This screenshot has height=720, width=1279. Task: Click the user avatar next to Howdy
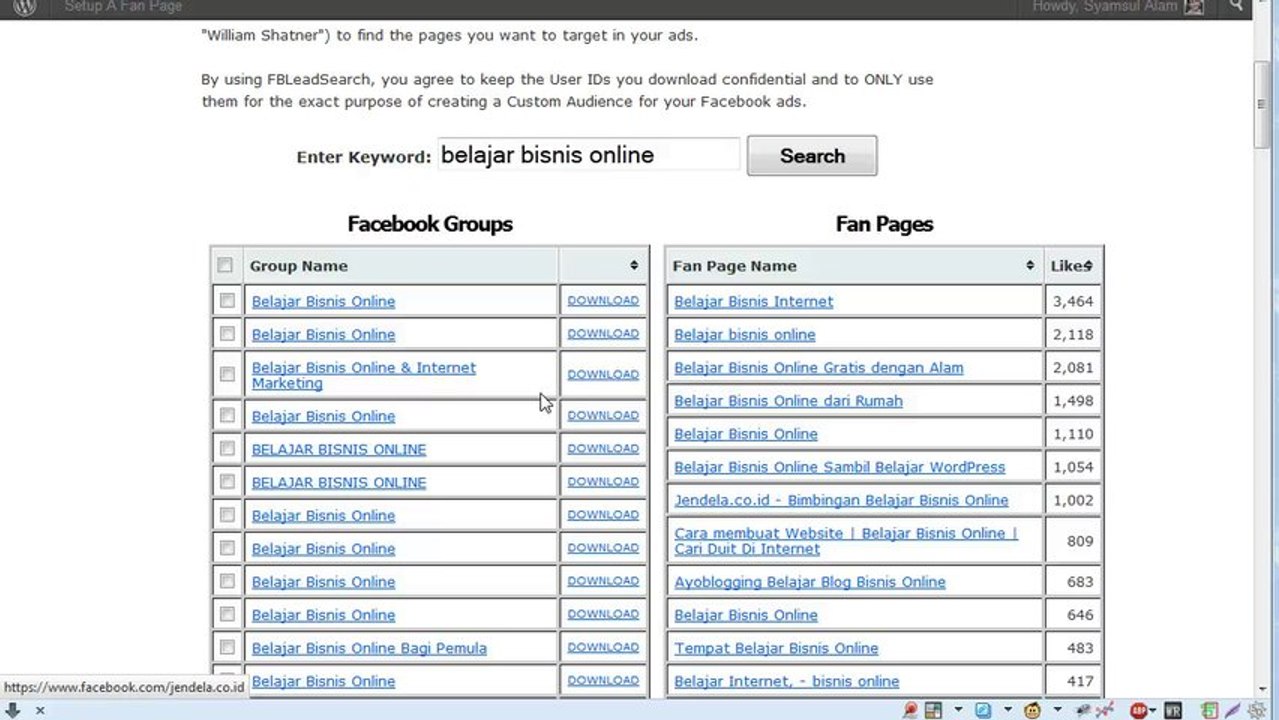(x=1193, y=7)
